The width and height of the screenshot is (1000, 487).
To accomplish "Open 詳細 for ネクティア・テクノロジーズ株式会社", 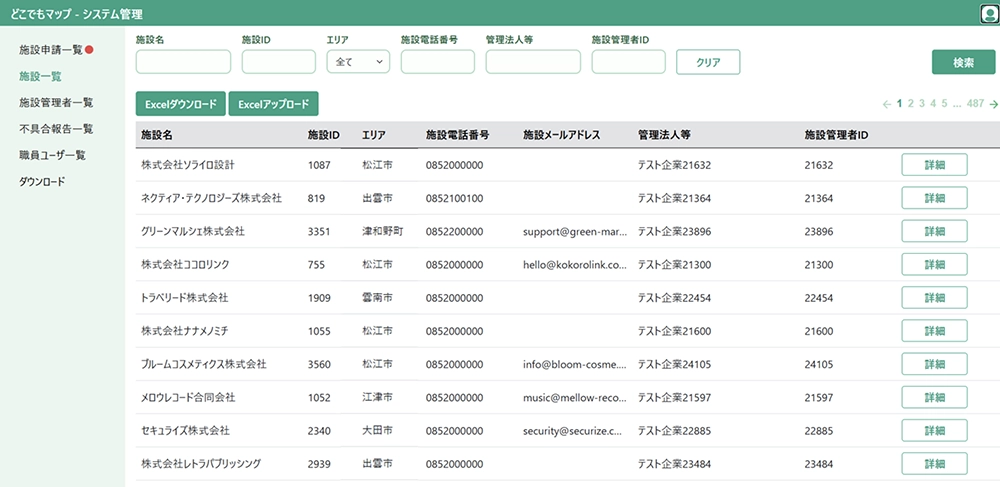I will [x=934, y=198].
